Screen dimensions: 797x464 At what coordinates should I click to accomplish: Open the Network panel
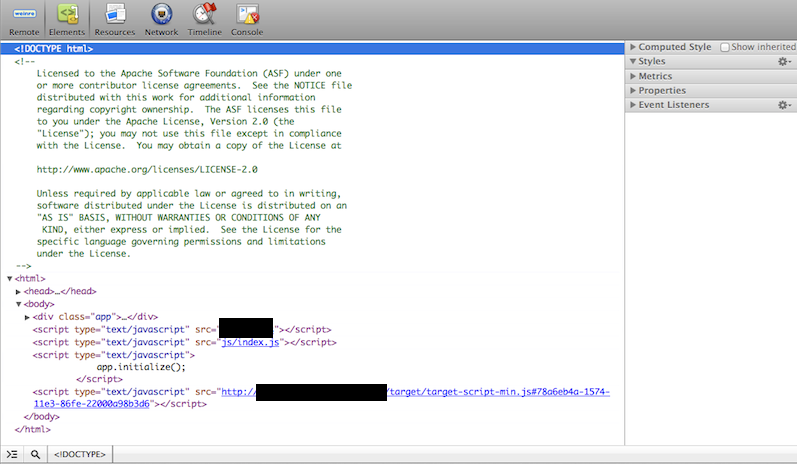pos(161,19)
